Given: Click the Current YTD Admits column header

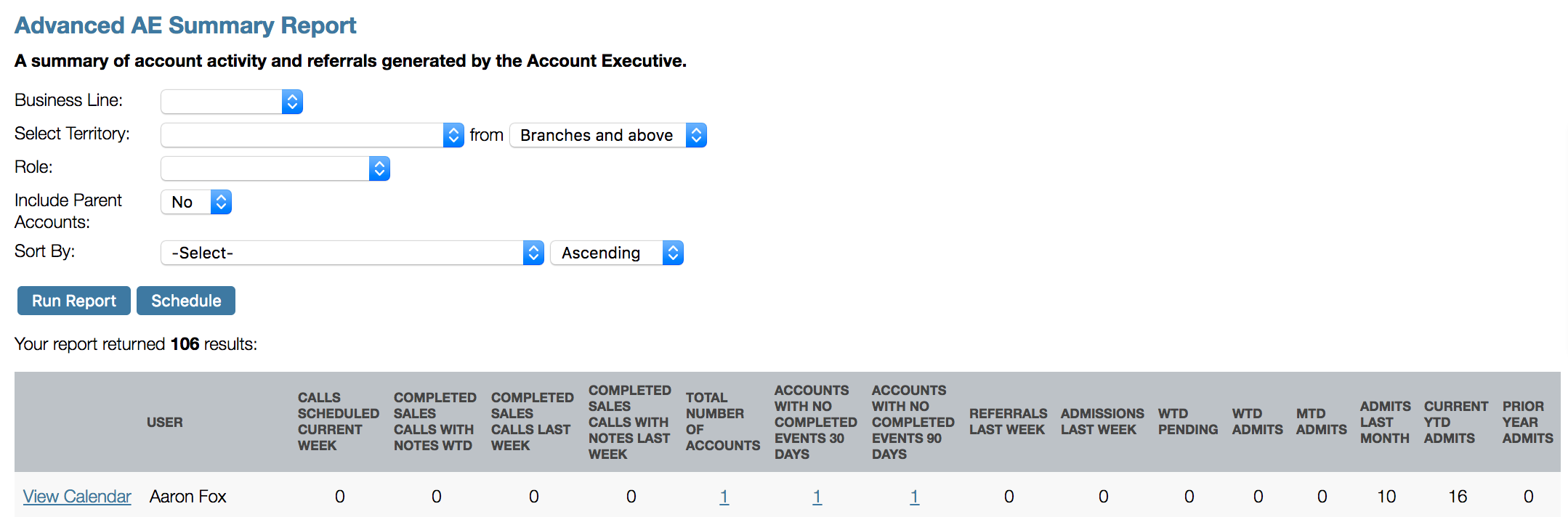Looking at the screenshot, I should coord(1456,422).
